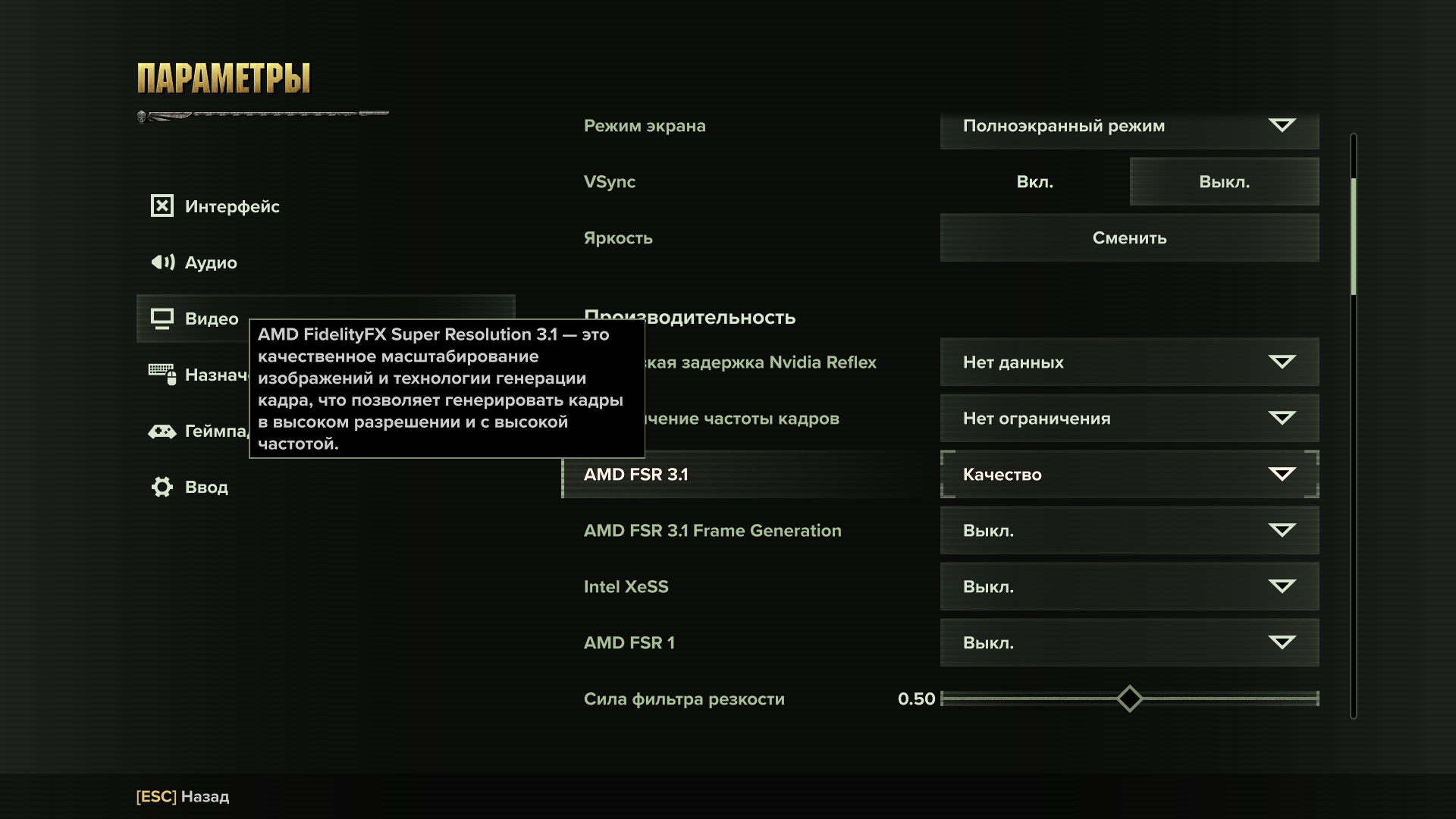This screenshot has width=1456, height=819.
Task: Click the Audio speaker icon
Action: (162, 262)
